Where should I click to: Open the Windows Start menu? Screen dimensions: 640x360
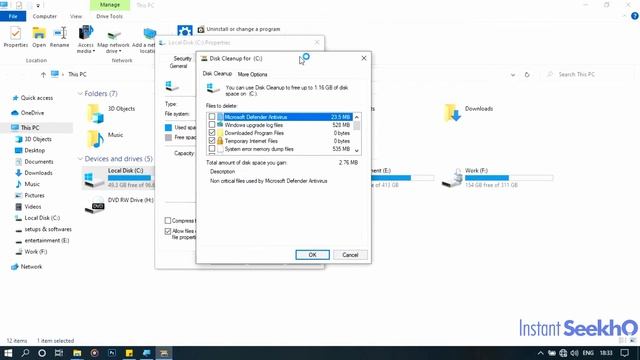[8, 353]
